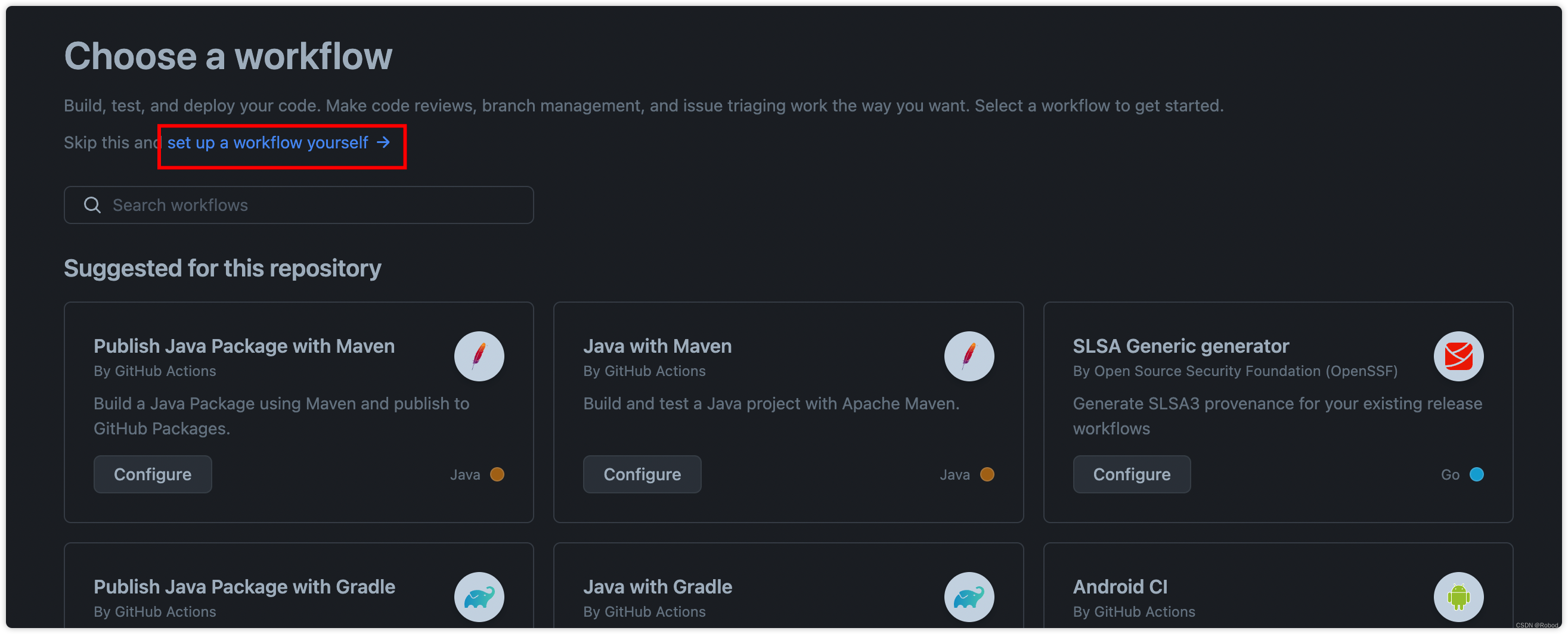
Task: Open the 'Publish Java Package with Maven' title
Action: (244, 346)
